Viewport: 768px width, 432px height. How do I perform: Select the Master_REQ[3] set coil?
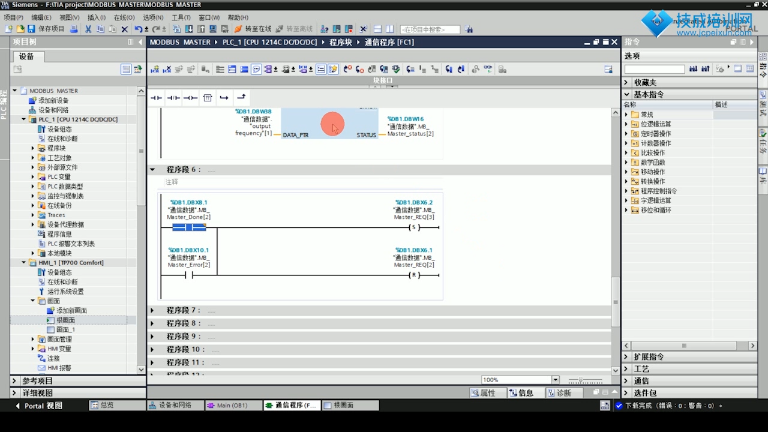(414, 227)
